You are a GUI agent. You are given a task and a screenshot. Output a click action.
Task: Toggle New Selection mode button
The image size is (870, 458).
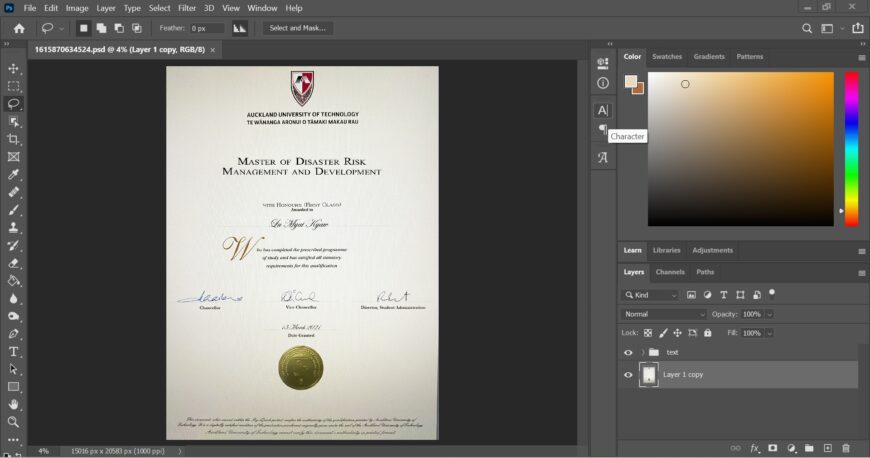(x=83, y=28)
